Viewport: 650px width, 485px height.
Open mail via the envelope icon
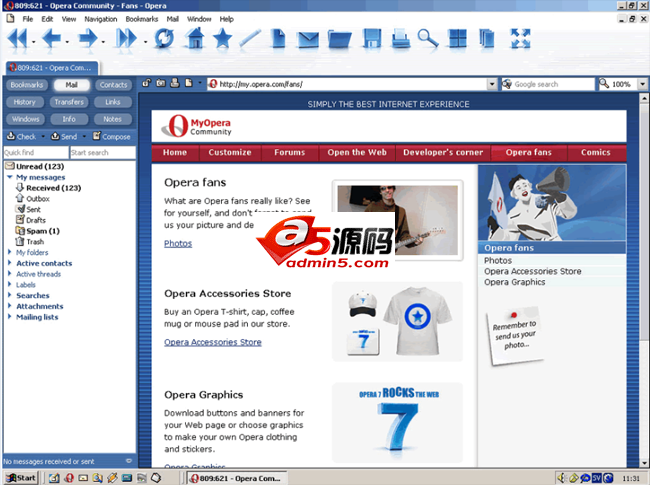click(x=308, y=39)
